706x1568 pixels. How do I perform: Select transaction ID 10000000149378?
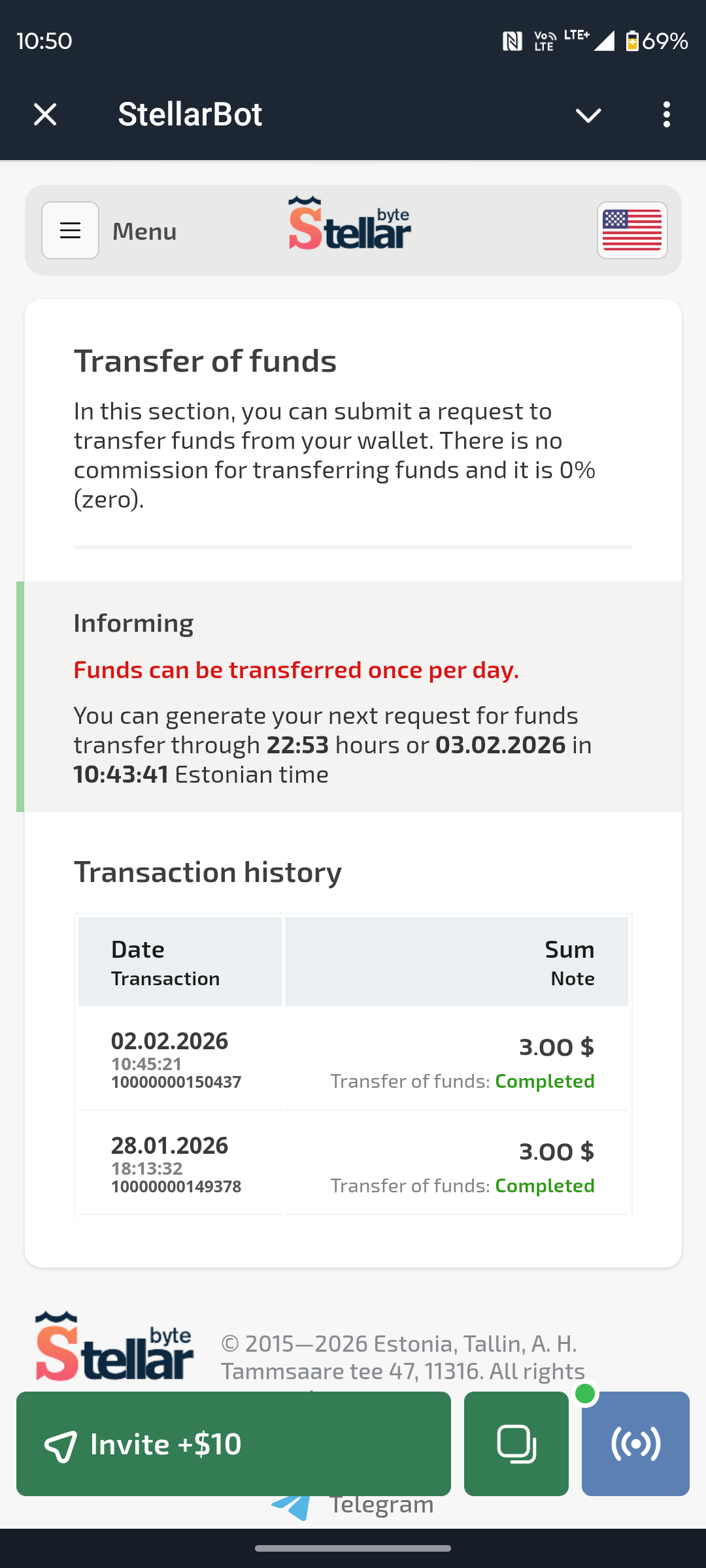coord(176,1186)
